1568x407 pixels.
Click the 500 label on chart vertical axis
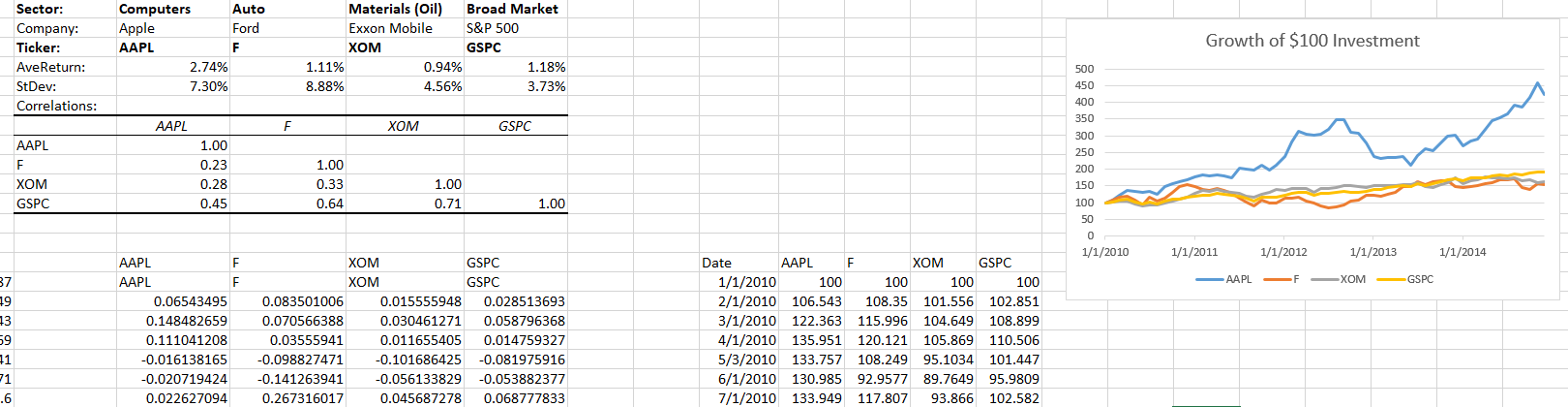point(1084,69)
